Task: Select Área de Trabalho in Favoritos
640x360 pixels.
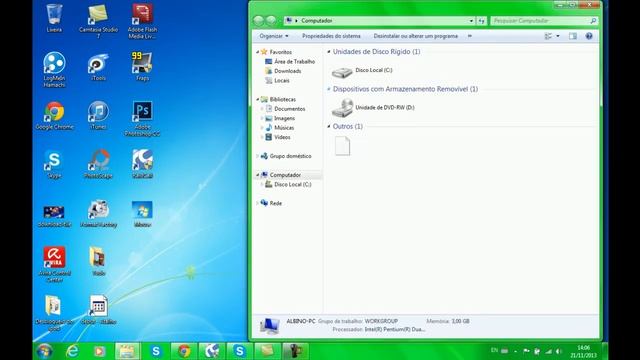Action: point(290,61)
